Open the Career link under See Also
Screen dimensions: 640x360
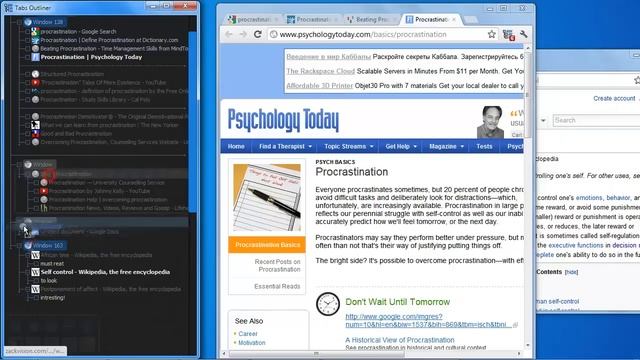click(248, 333)
